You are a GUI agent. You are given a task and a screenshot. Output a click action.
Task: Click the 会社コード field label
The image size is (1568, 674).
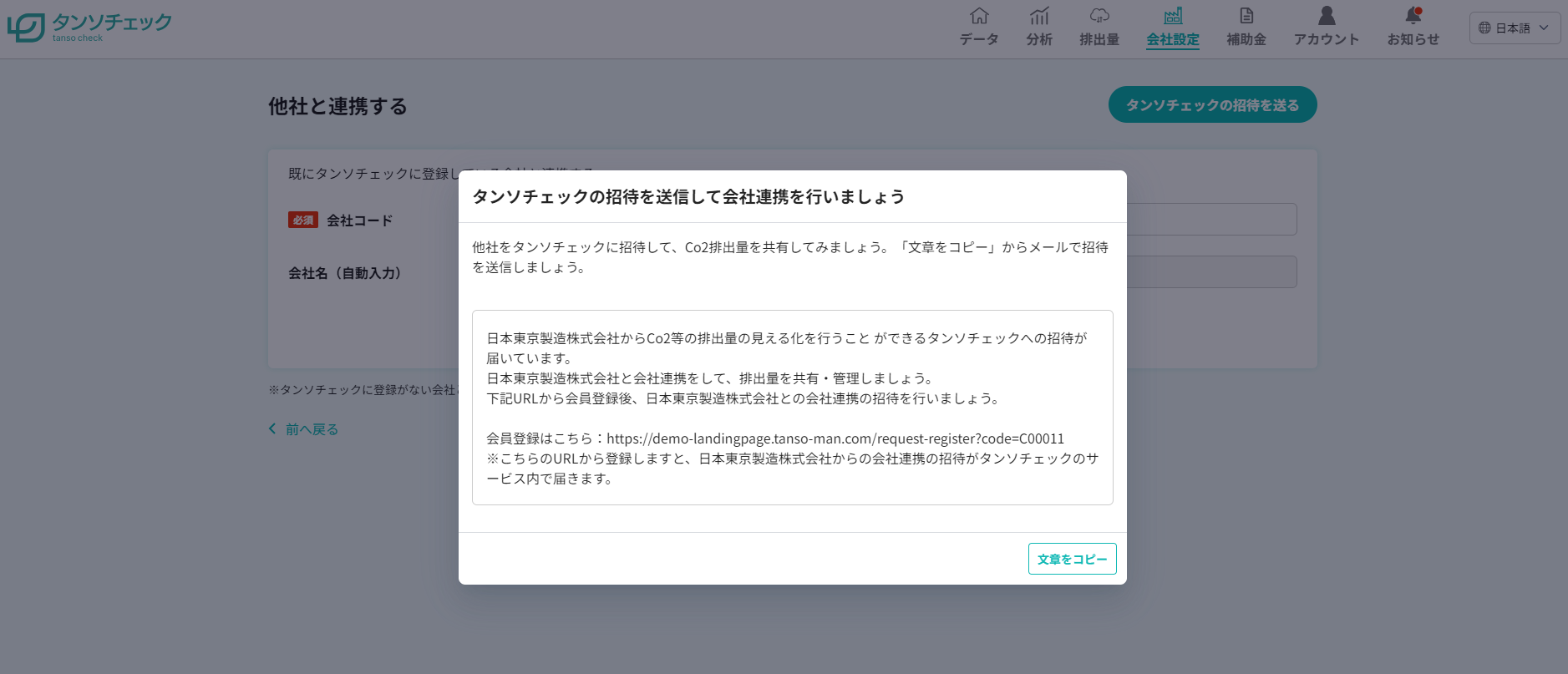click(x=359, y=220)
